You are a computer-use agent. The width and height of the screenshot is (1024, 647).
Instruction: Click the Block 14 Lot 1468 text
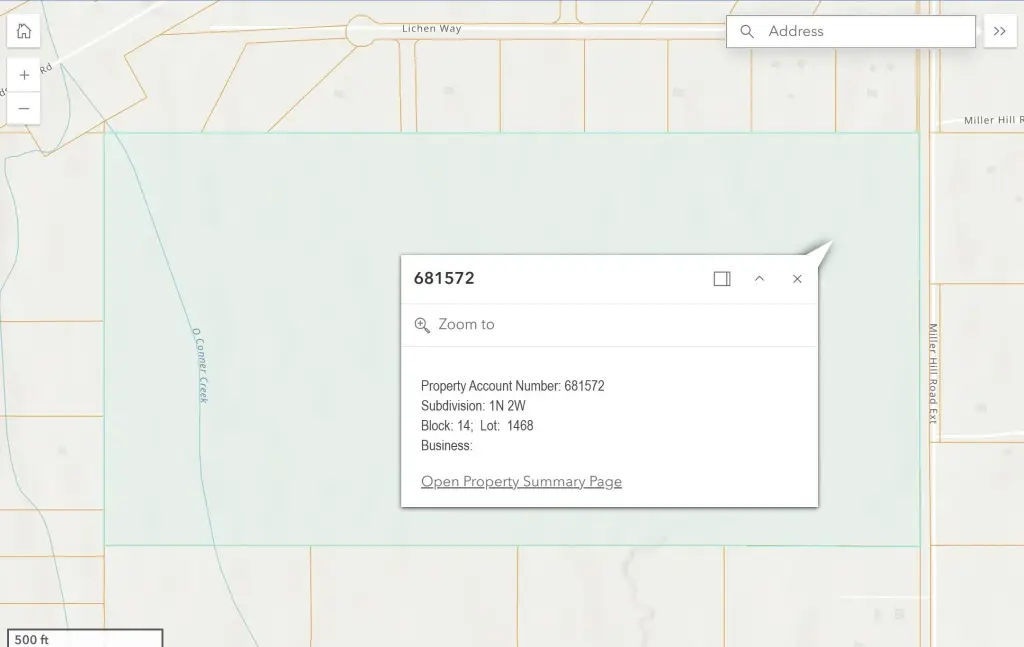click(477, 426)
